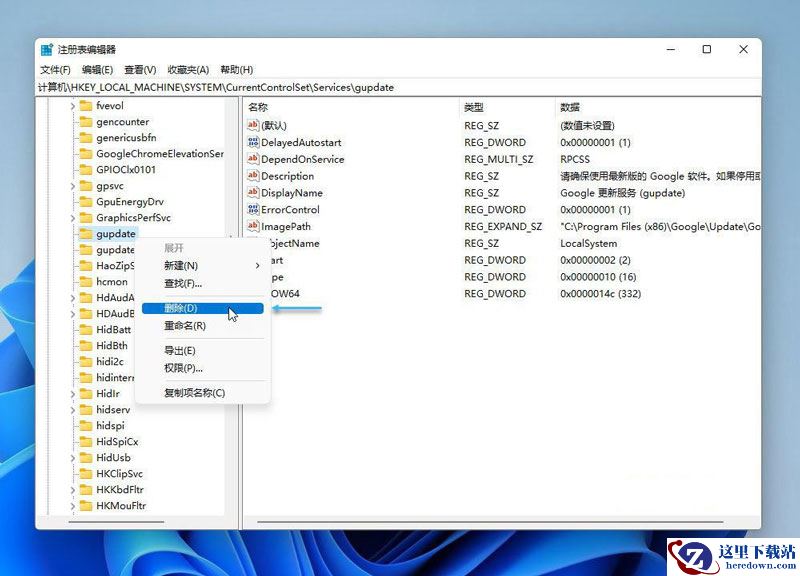Click the DWORD icon beside ErrorControl
This screenshot has height=576, width=800.
(253, 209)
